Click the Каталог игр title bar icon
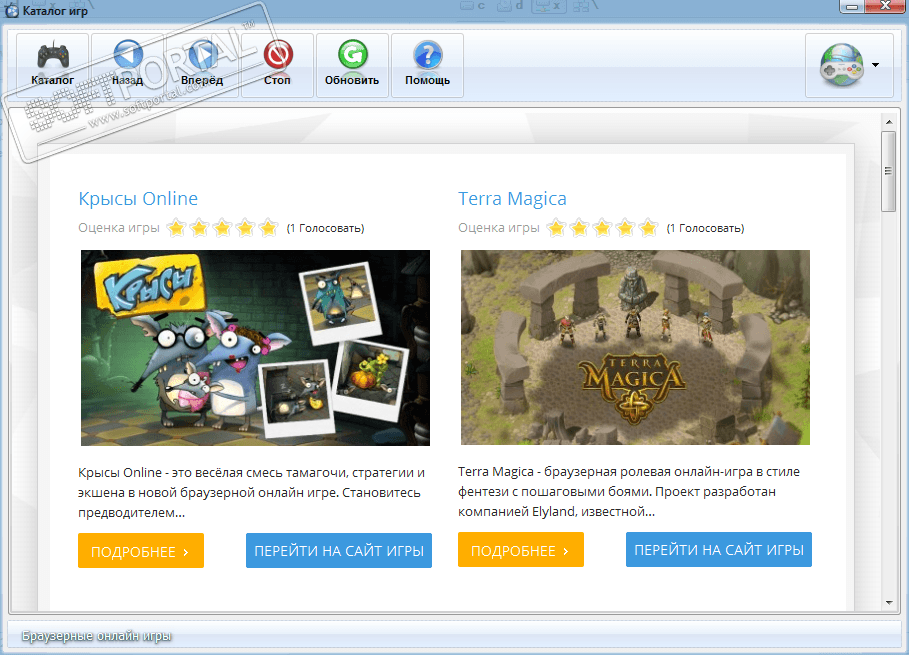Screen dimensions: 909x655 tap(12, 10)
